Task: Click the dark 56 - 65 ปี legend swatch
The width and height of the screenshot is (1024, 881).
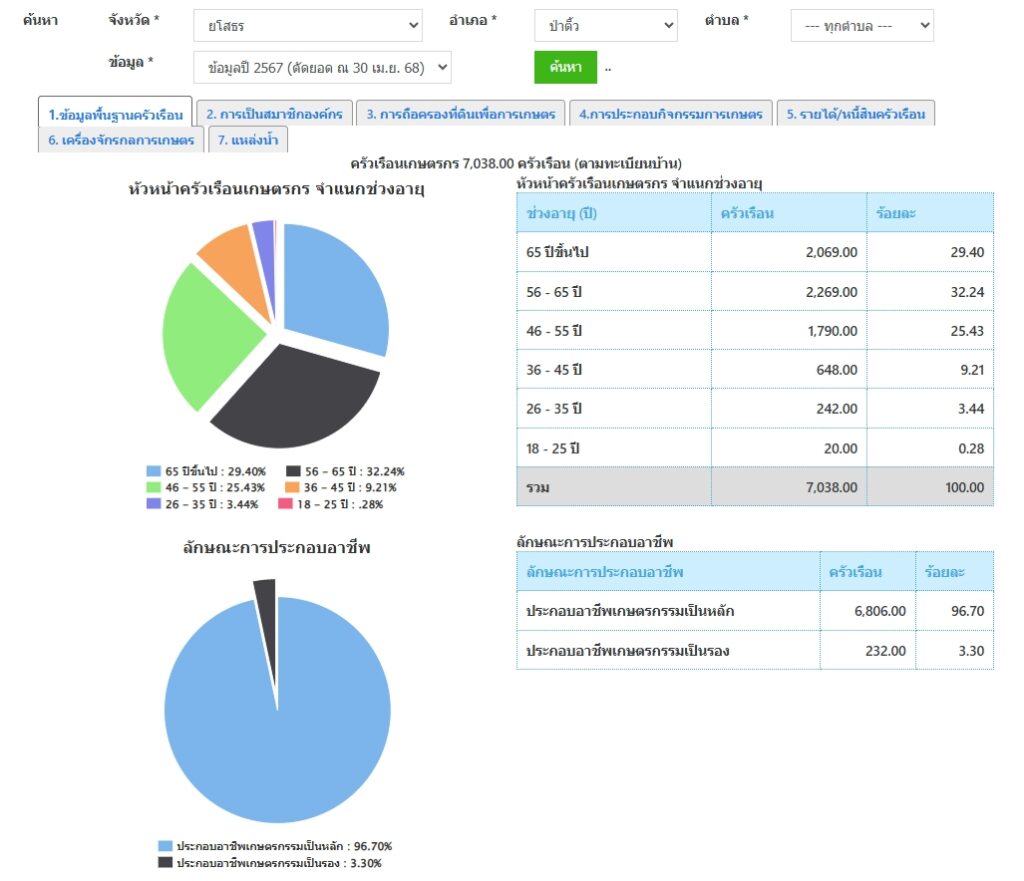Action: [293, 471]
